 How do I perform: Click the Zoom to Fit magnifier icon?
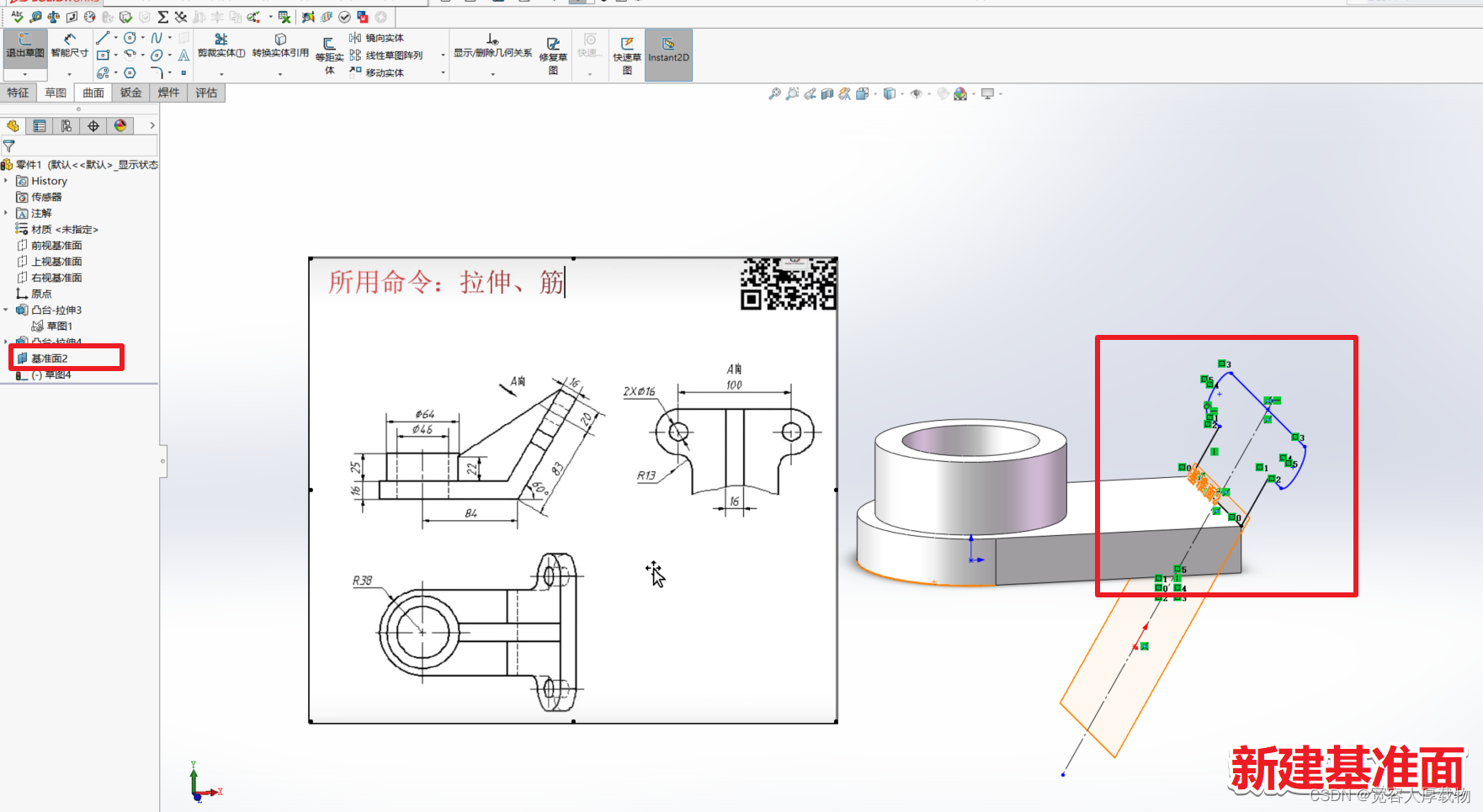[774, 94]
